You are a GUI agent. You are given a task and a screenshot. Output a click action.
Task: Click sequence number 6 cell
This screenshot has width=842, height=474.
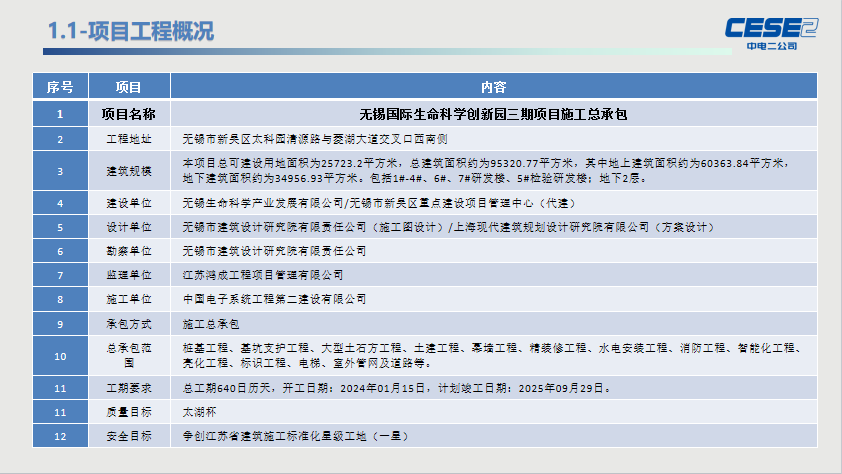pyautogui.click(x=60, y=251)
